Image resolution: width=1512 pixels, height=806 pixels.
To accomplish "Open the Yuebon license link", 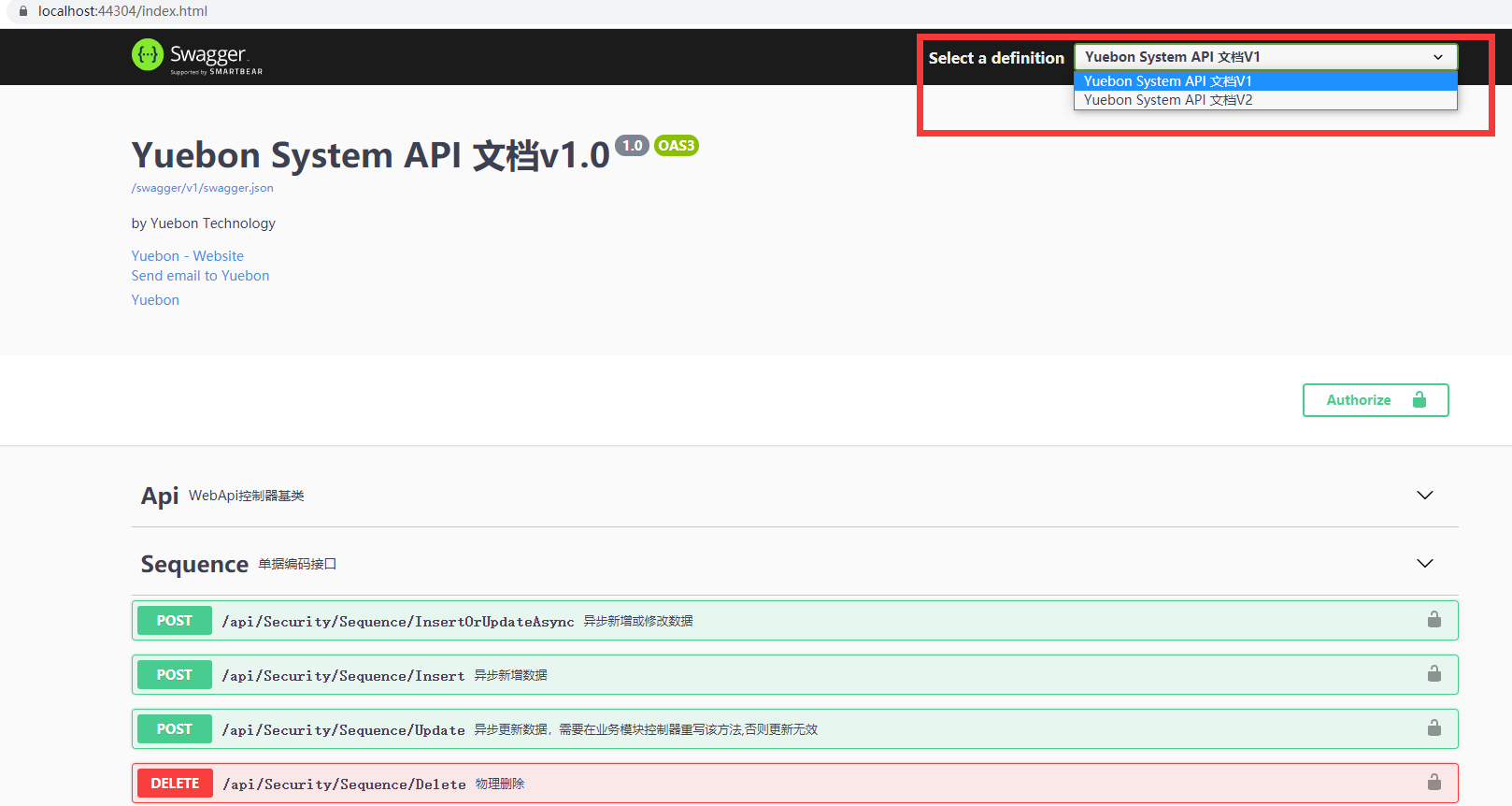I will pos(155,300).
